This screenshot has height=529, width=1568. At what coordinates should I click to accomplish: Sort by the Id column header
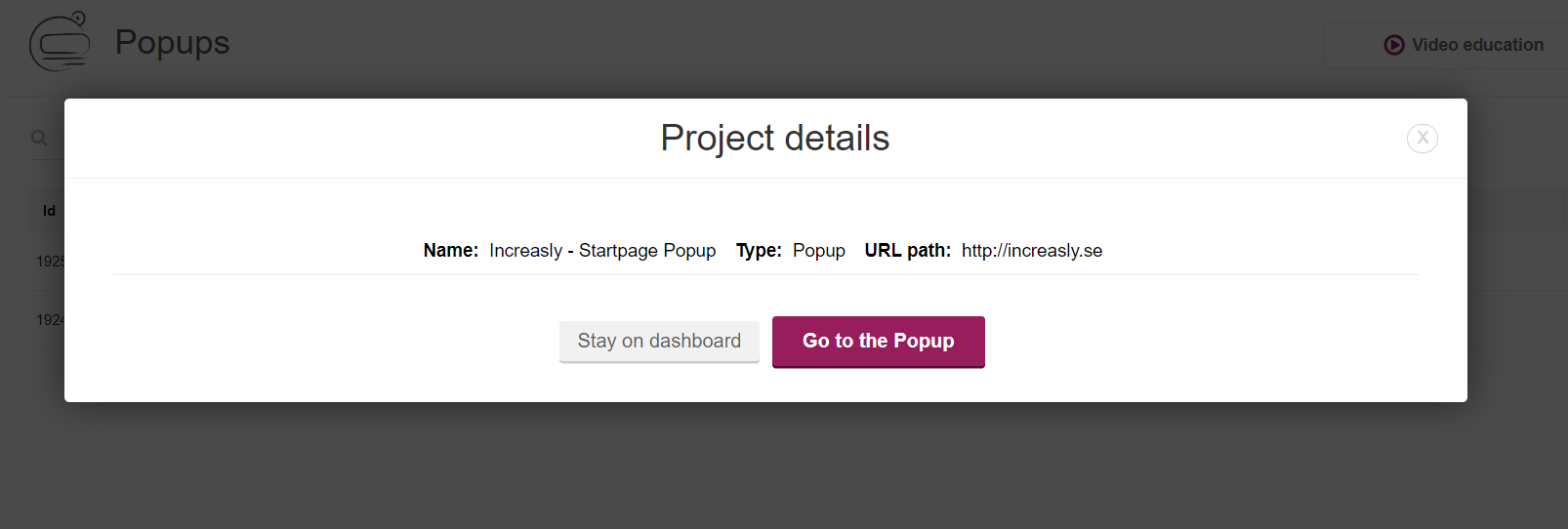click(49, 211)
